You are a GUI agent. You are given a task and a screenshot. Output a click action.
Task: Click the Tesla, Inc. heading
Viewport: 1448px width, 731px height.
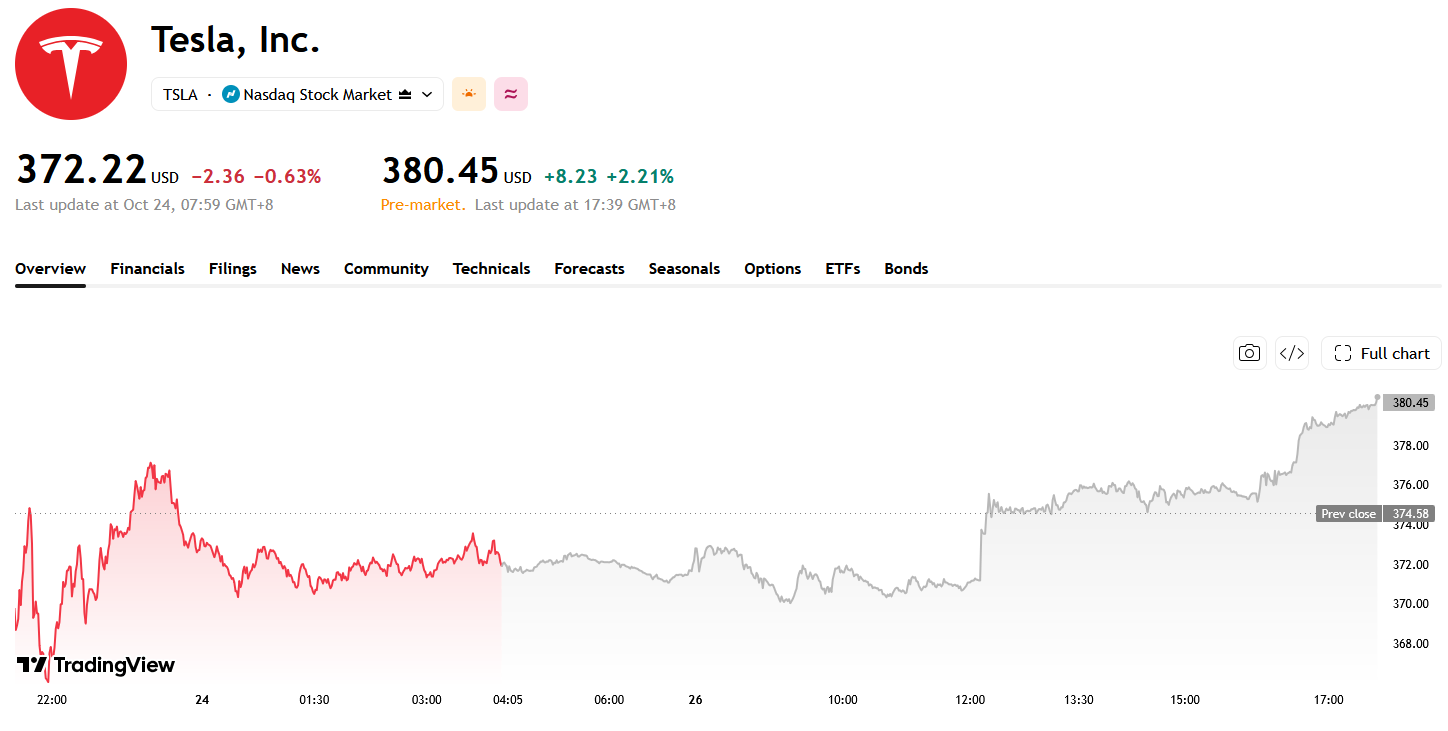(235, 39)
